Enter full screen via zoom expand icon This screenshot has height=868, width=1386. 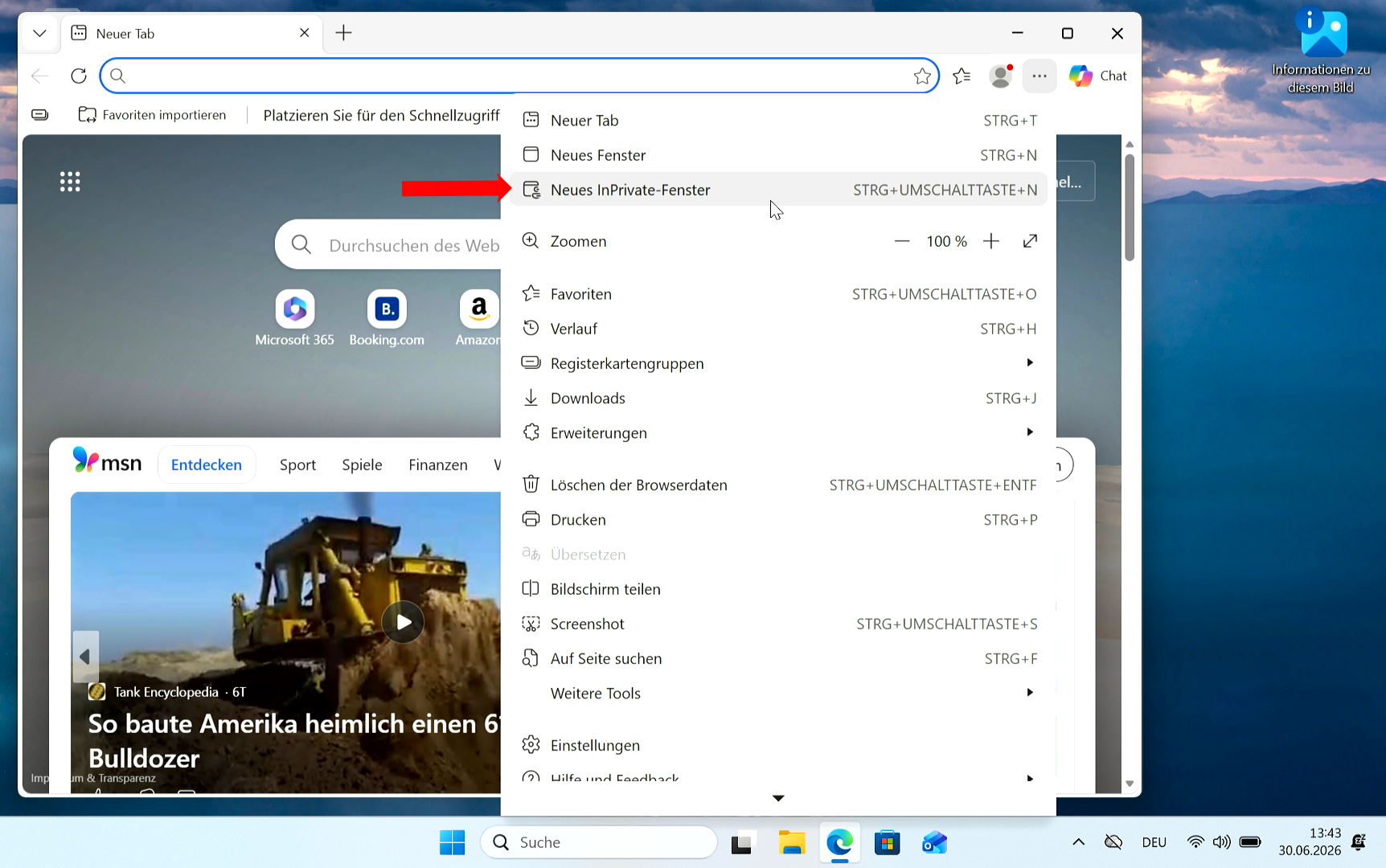tap(1030, 241)
